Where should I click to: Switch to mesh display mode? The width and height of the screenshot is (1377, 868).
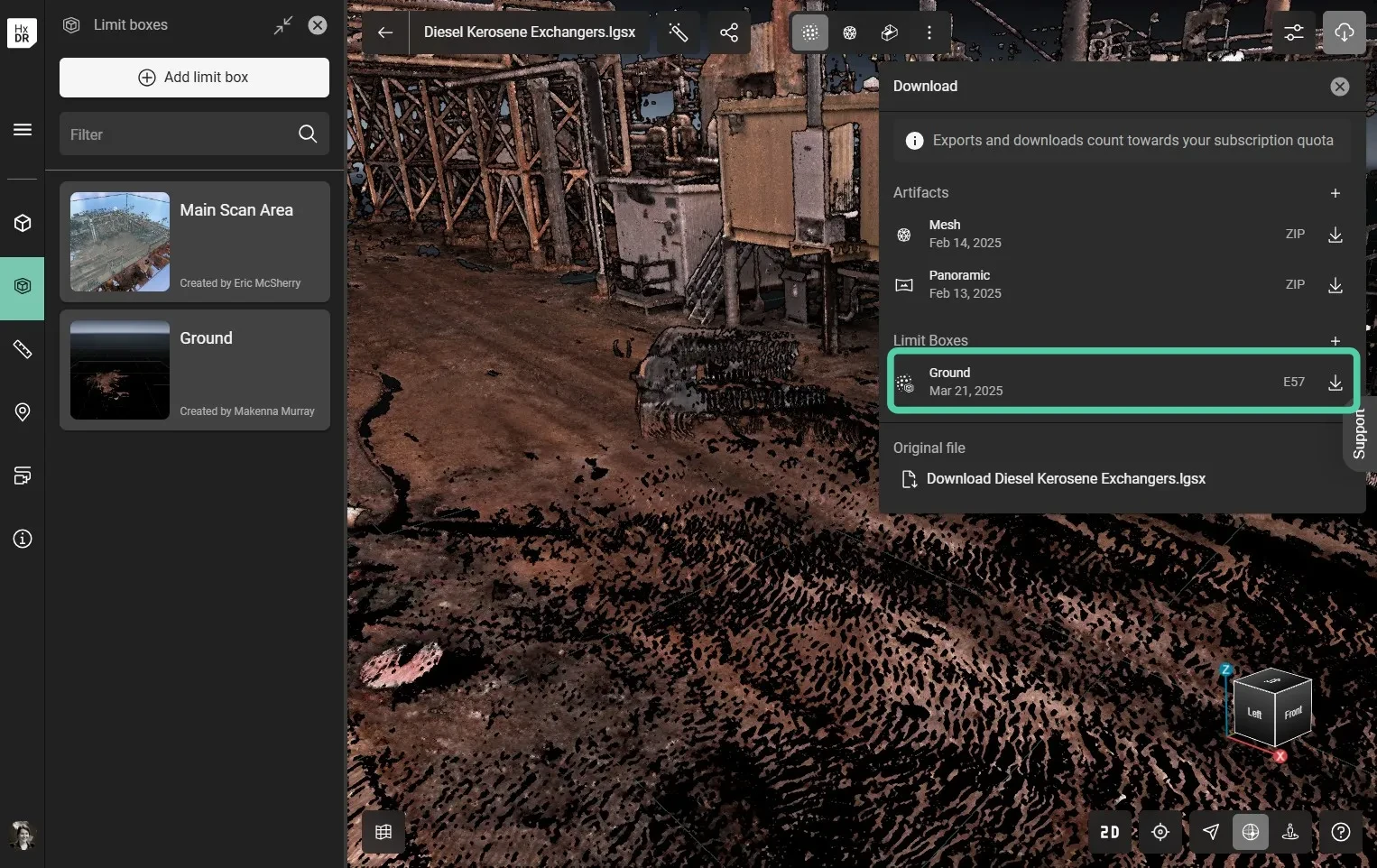point(849,32)
